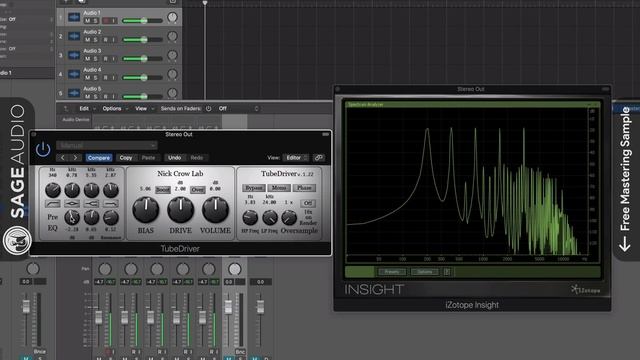Toggle the TubeDriver plugin power button
This screenshot has width=640, height=360.
(43, 149)
